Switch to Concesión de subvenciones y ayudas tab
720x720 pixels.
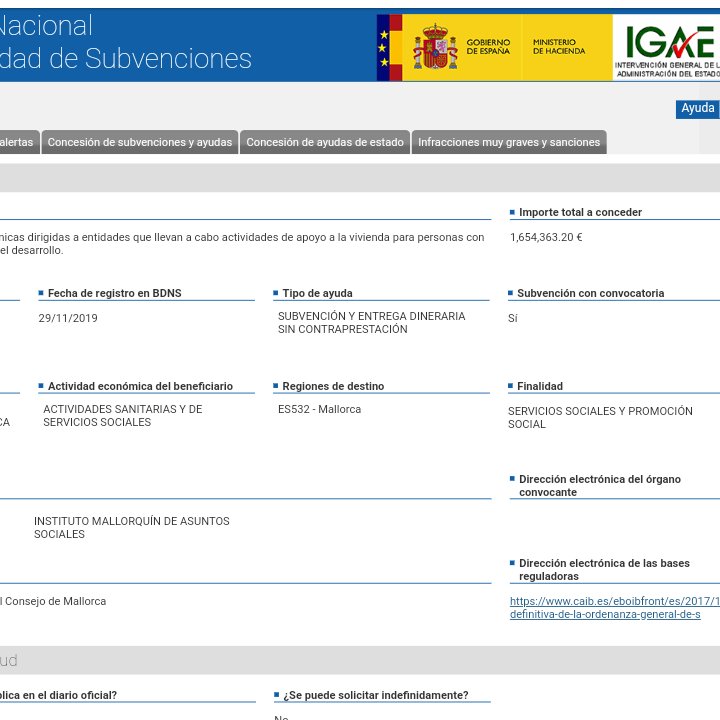(140, 142)
